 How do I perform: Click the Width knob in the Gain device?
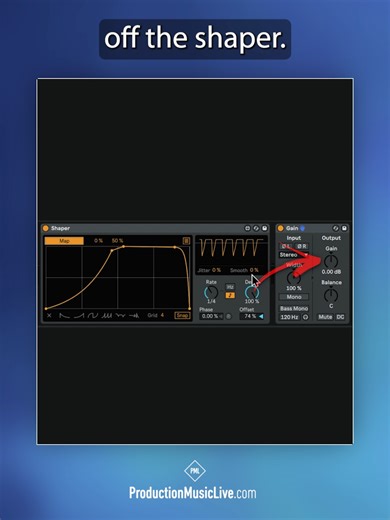[294, 277]
